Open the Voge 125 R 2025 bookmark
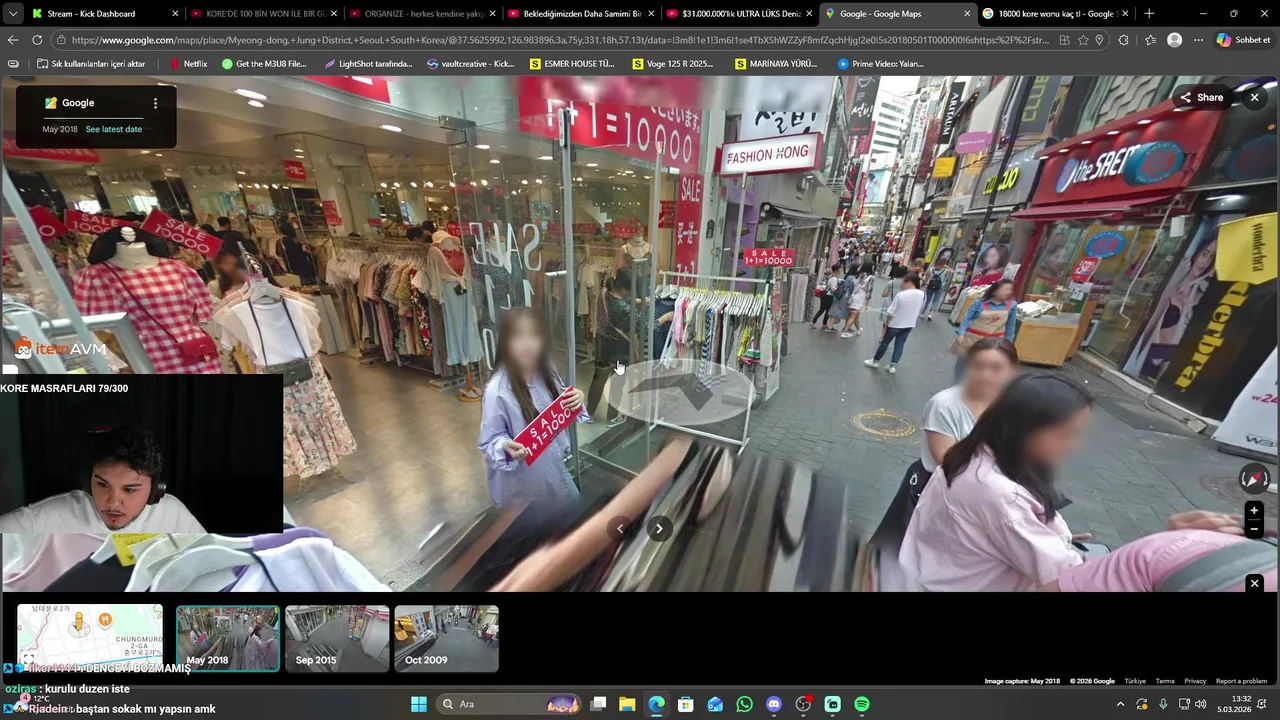Viewport: 1280px width, 720px height. pos(673,63)
